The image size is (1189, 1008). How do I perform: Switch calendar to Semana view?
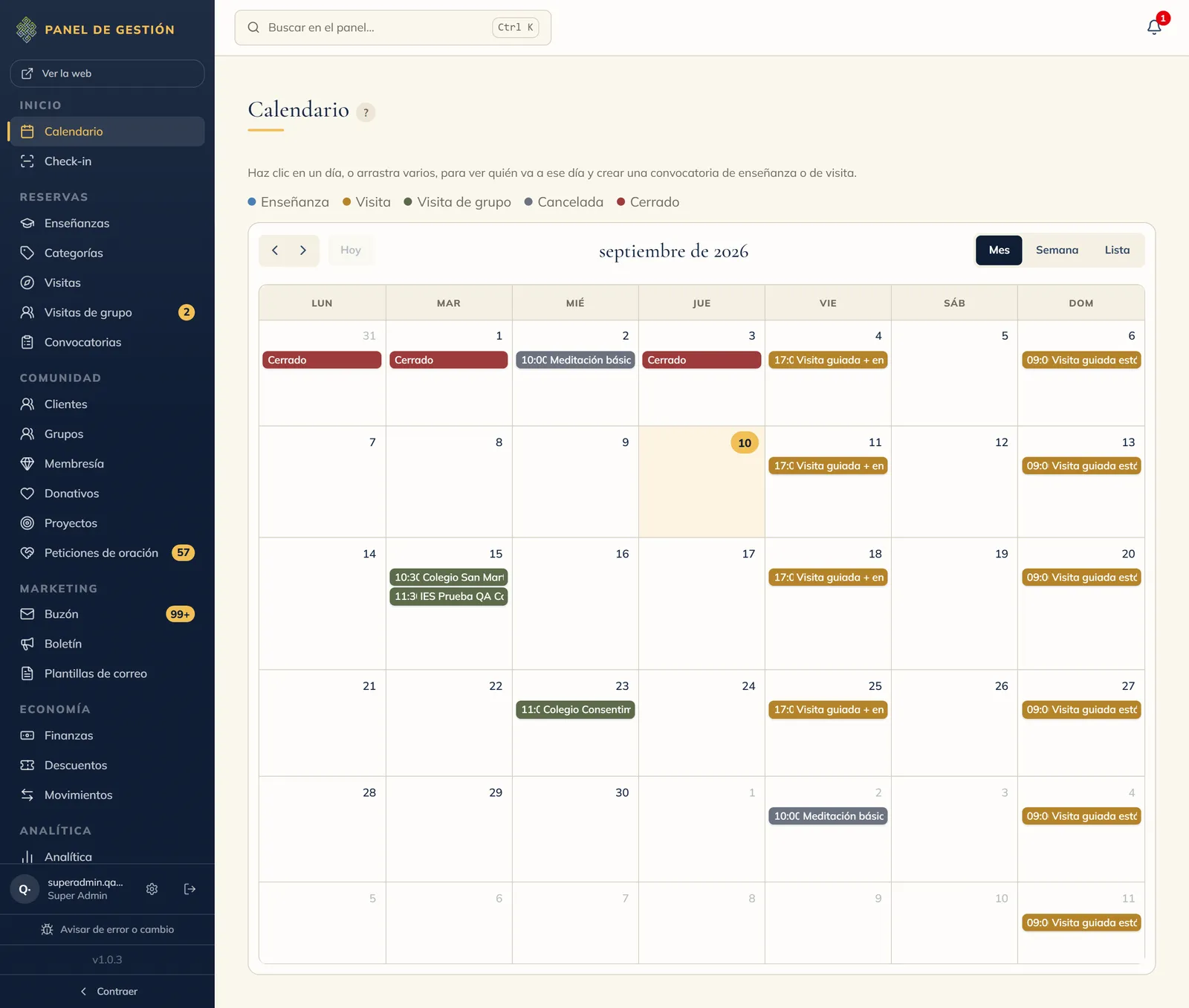[x=1057, y=251]
